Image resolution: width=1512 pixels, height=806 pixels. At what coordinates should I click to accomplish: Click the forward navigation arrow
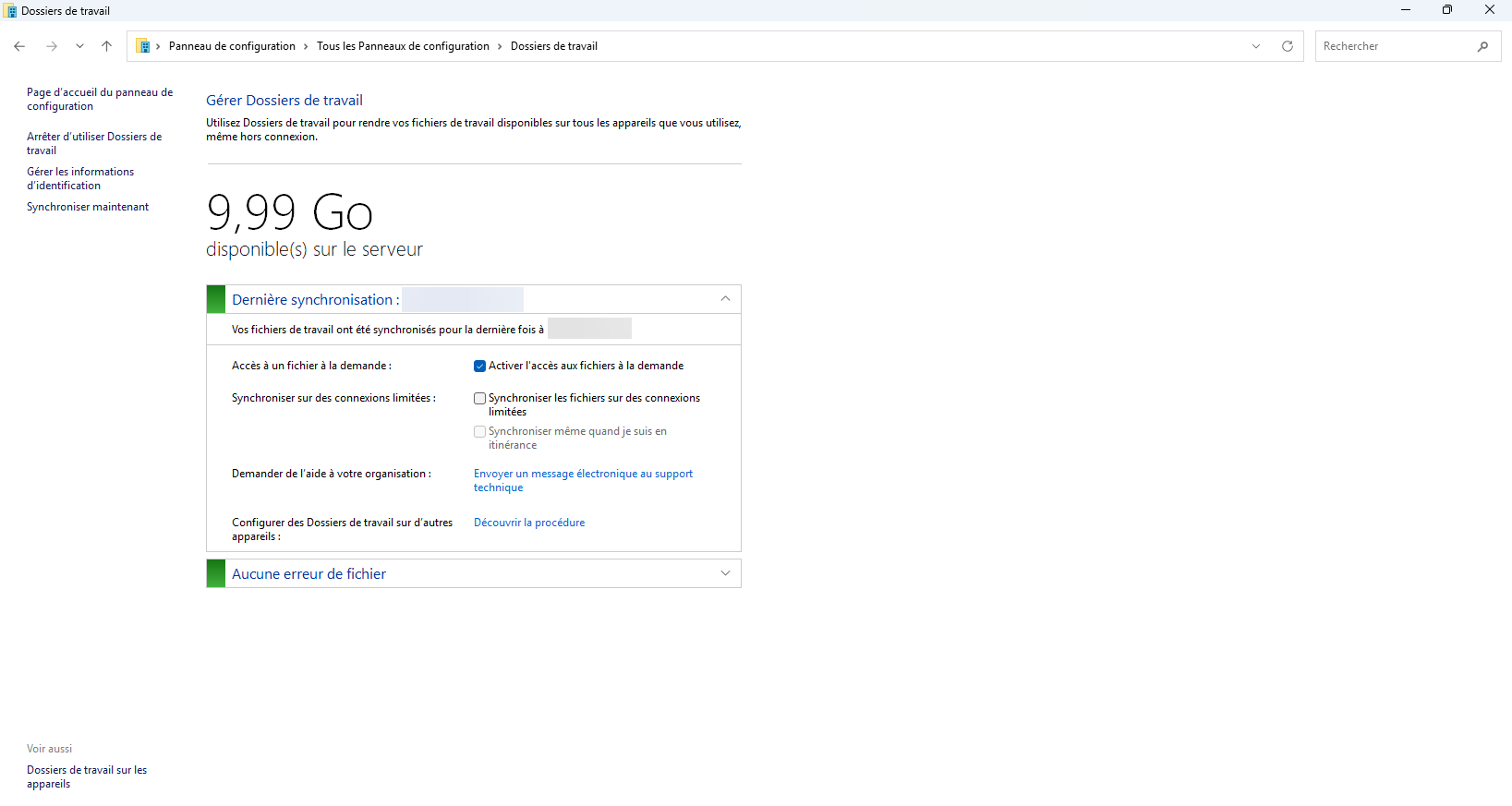(x=52, y=46)
